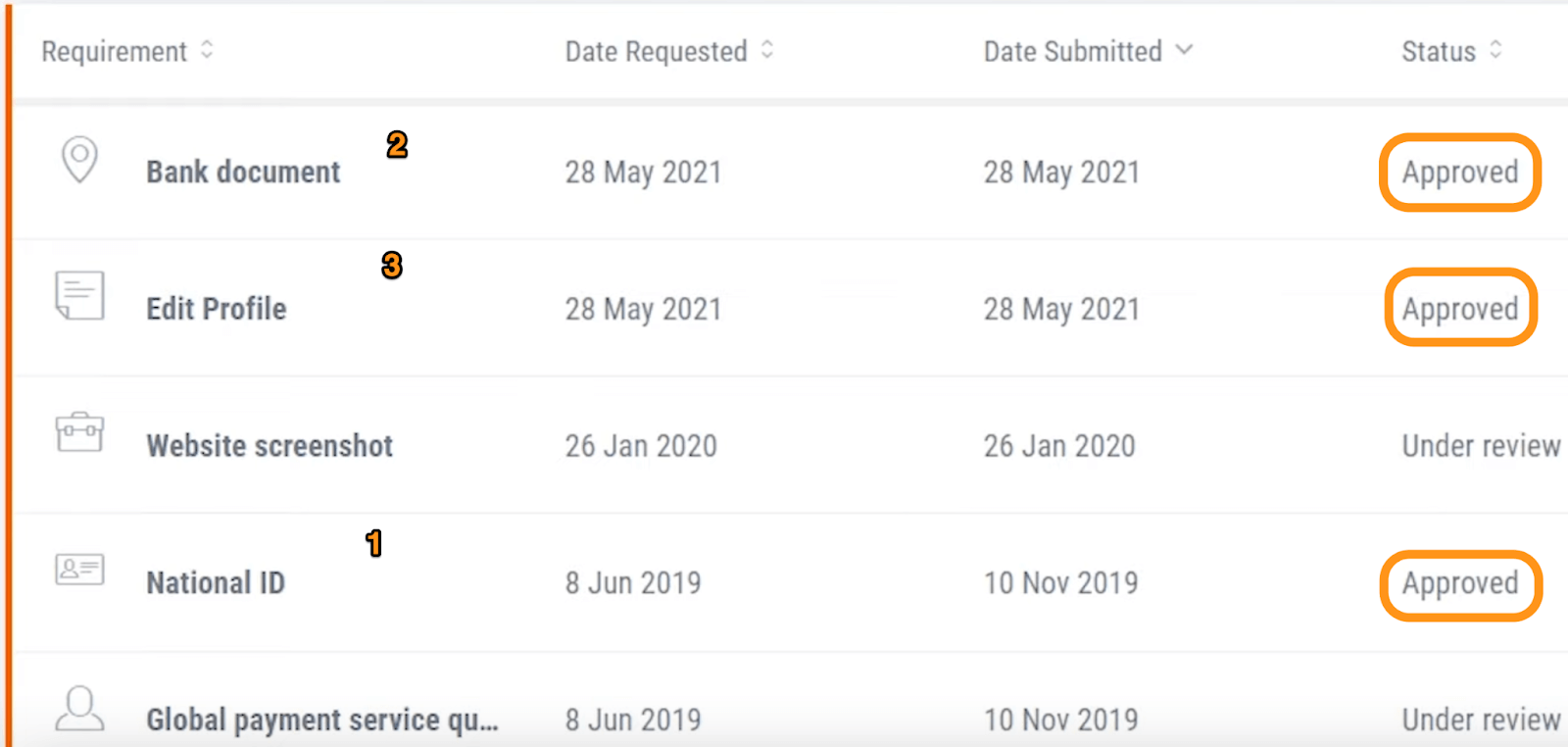Sort by the Requirement column arrows
Screen dimensions: 1568x747
coord(207,50)
